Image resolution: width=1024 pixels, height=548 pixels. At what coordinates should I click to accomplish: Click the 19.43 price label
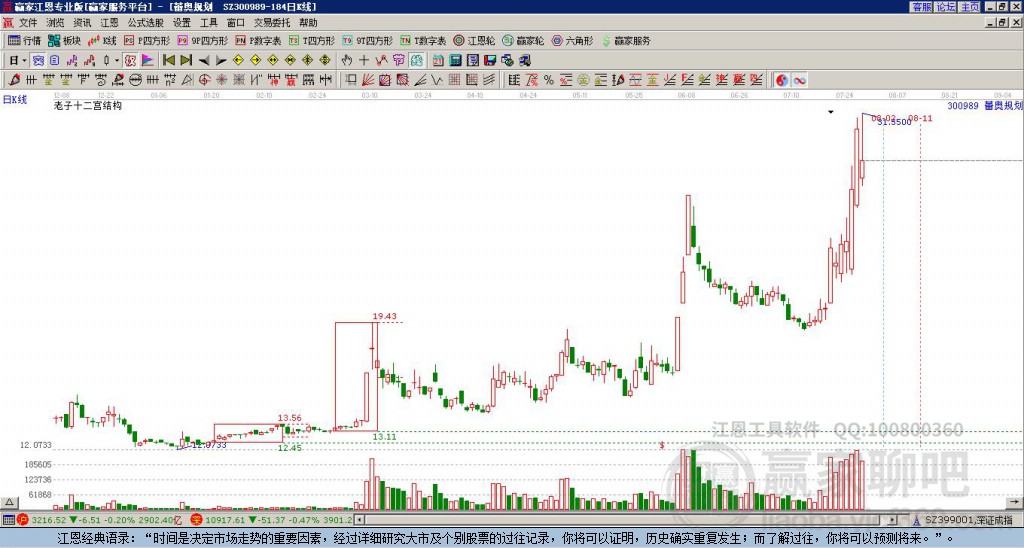[x=385, y=316]
